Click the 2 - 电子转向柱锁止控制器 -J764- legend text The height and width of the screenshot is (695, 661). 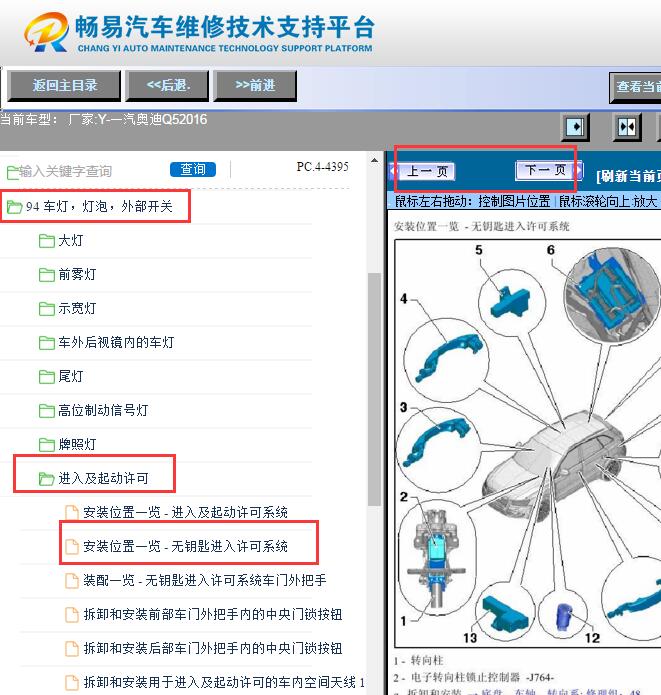[x=473, y=678]
